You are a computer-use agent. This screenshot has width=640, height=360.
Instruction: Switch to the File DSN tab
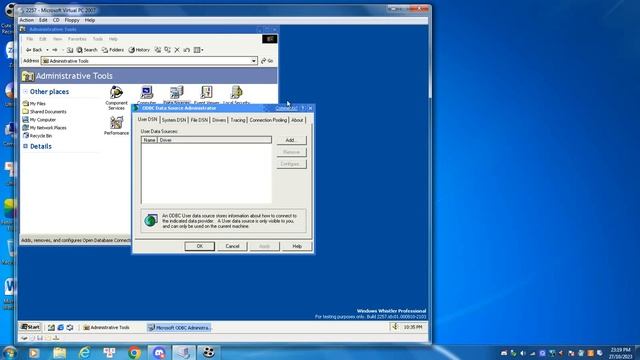pos(199,120)
